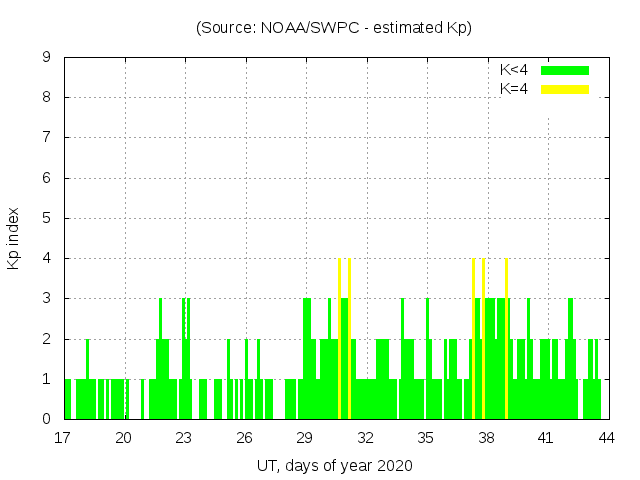The height and width of the screenshot is (480, 640).
Task: Click x-axis tick label 35
Action: point(425,437)
